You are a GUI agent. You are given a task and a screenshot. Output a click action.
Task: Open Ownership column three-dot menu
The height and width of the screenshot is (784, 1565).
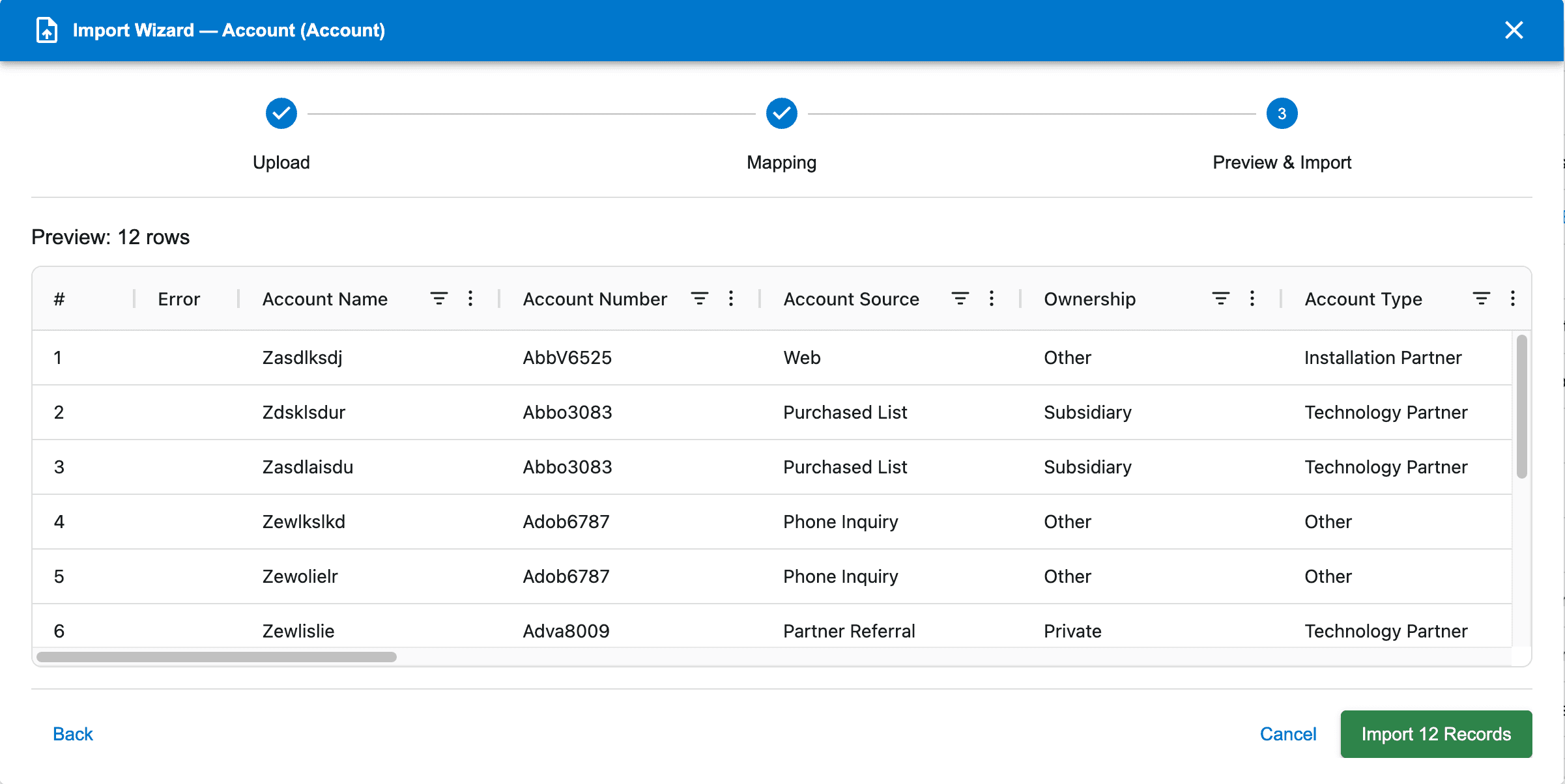click(x=1252, y=299)
